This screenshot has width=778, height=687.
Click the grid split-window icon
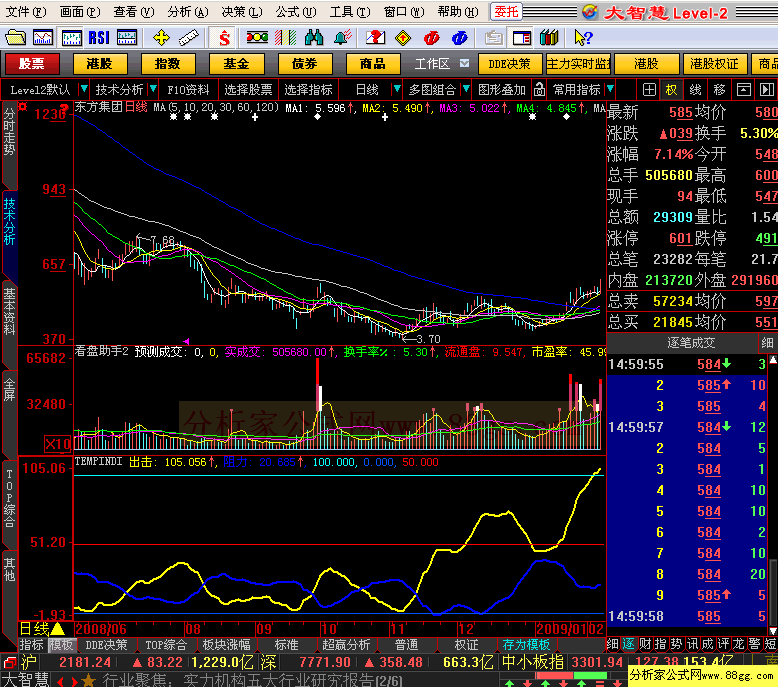pyautogui.click(x=649, y=90)
